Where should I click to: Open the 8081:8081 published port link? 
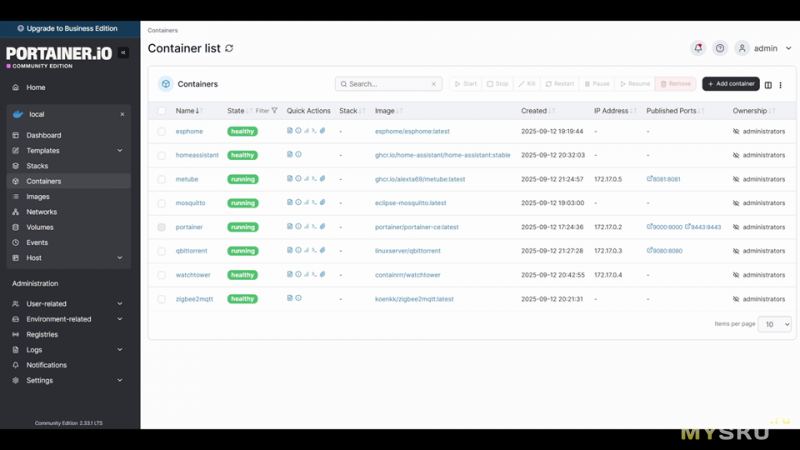(663, 179)
